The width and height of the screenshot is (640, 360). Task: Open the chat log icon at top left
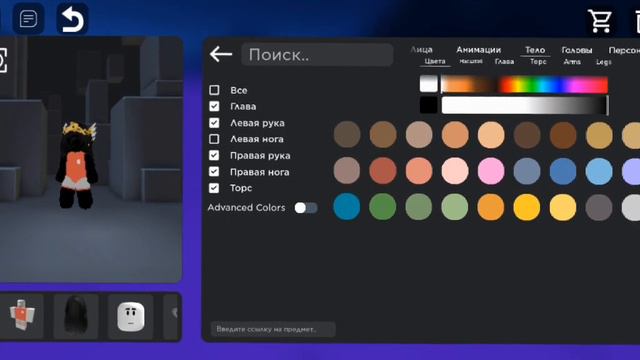pos(28,19)
